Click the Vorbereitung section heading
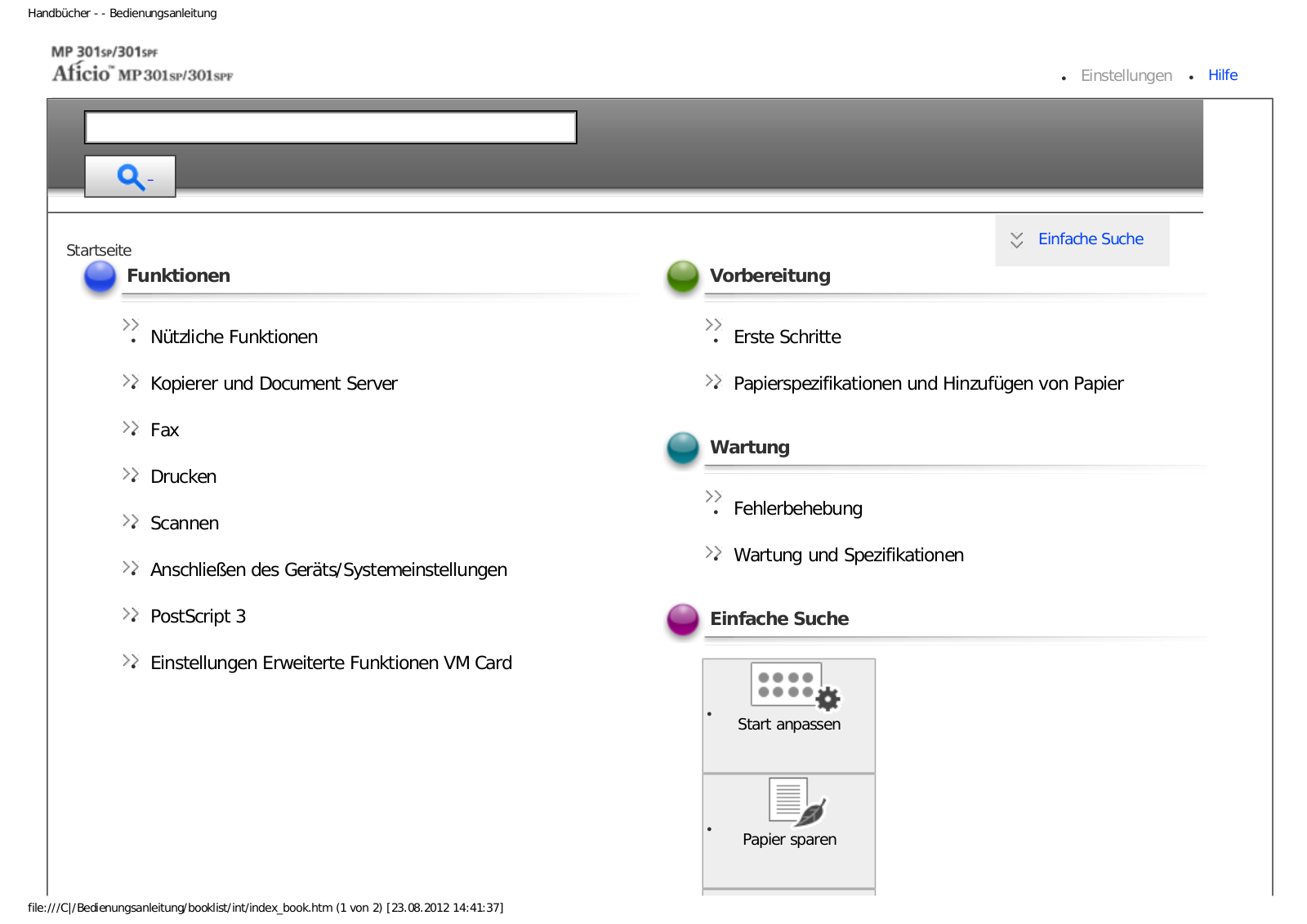Viewport: 1307px width, 924px height. pyautogui.click(x=769, y=276)
